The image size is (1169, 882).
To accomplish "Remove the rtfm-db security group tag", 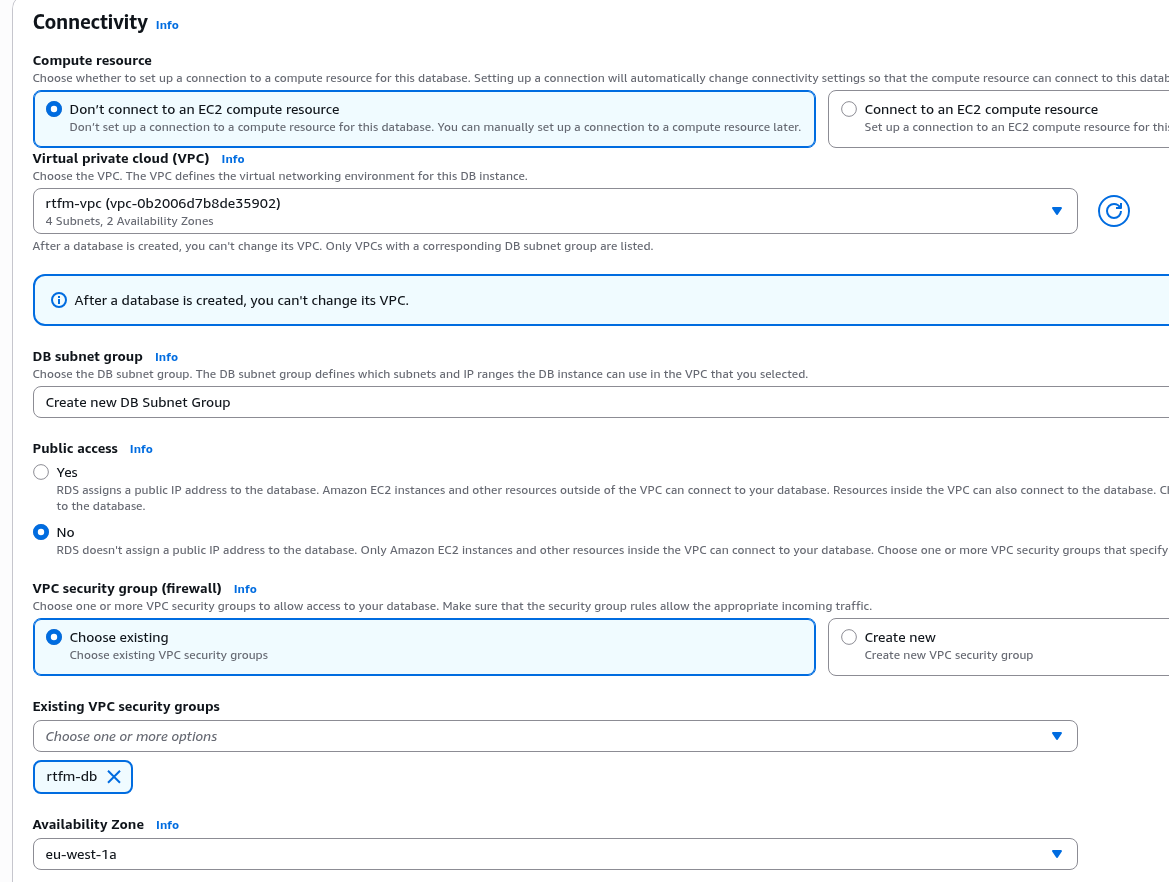I will (x=114, y=777).
